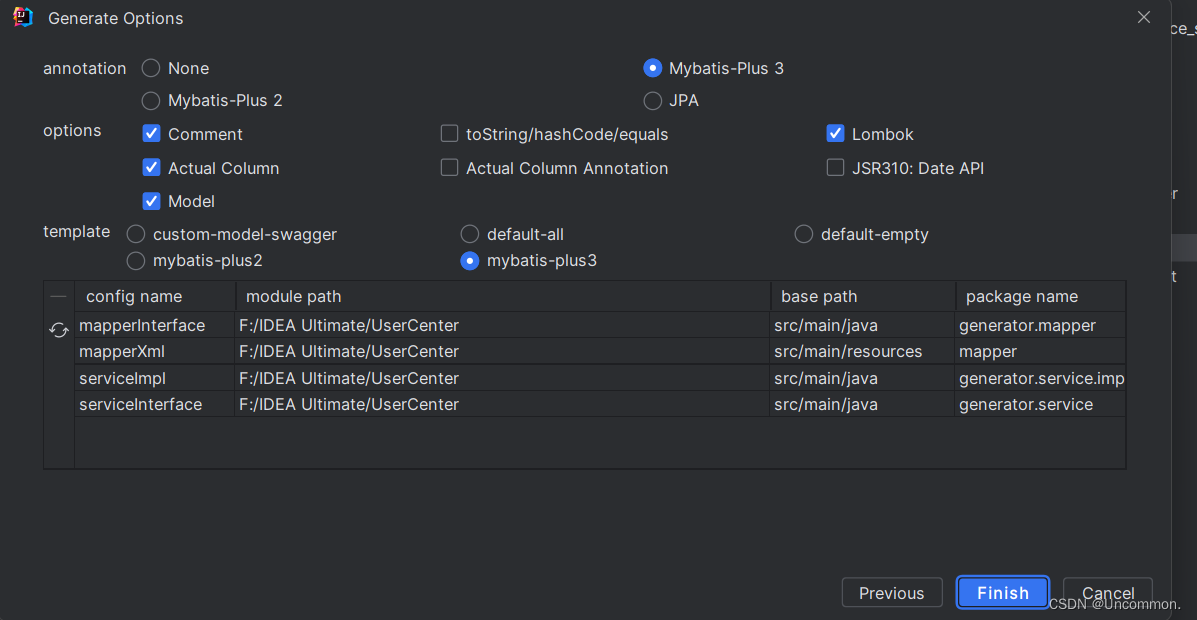Viewport: 1197px width, 620px height.
Task: Click the refresh icon beside the config table
Action: pyautogui.click(x=59, y=330)
